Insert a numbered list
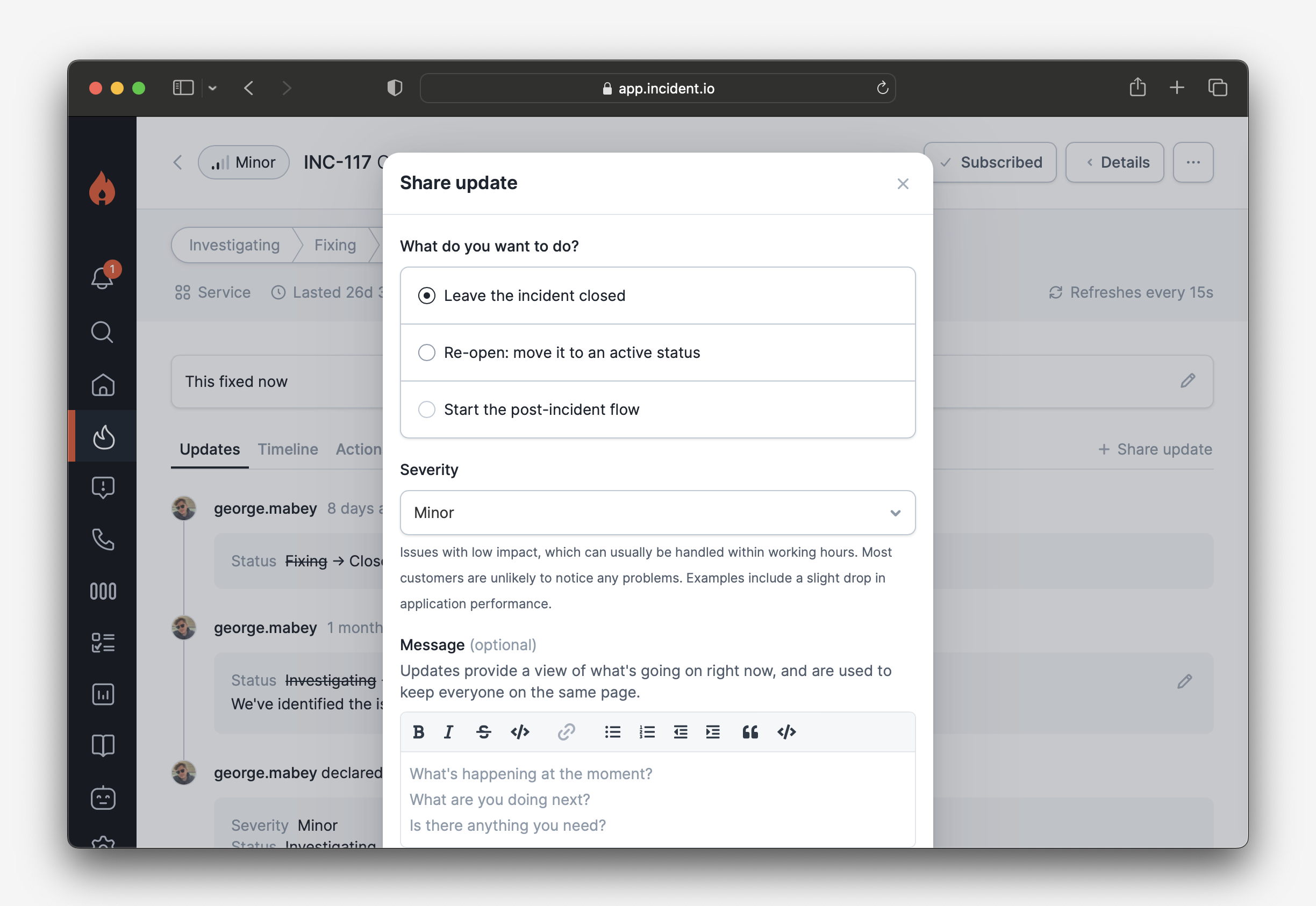The width and height of the screenshot is (1316, 906). point(647,732)
